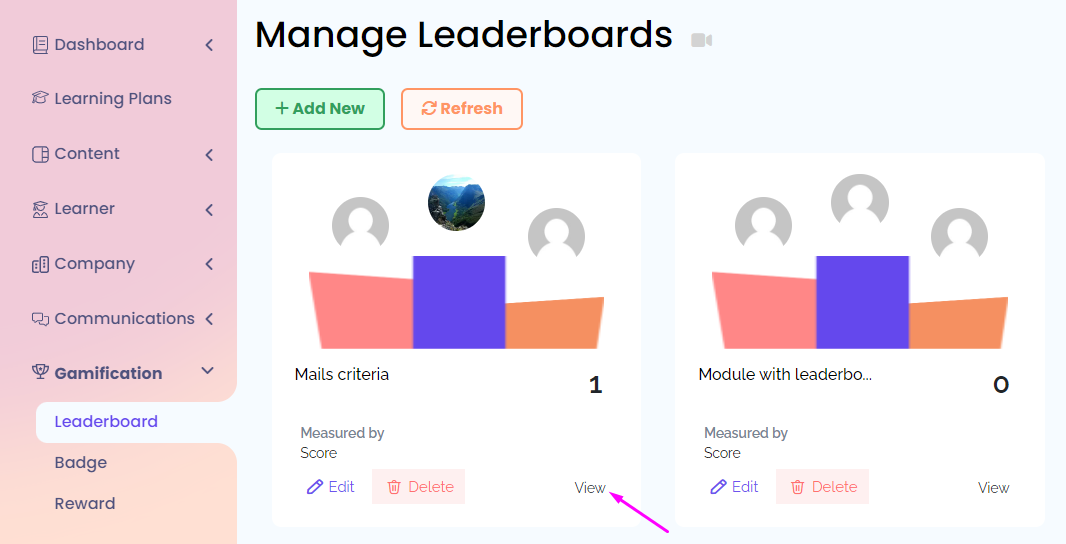
Task: Refresh the leaderboards list
Action: click(x=461, y=109)
